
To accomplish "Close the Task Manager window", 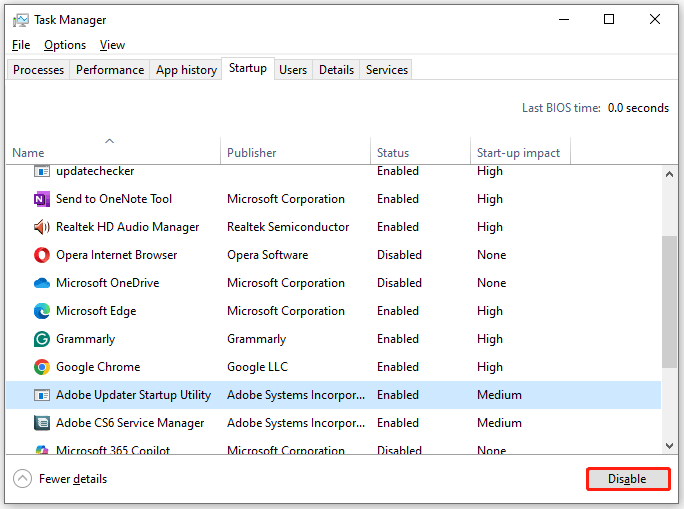I will tap(655, 20).
